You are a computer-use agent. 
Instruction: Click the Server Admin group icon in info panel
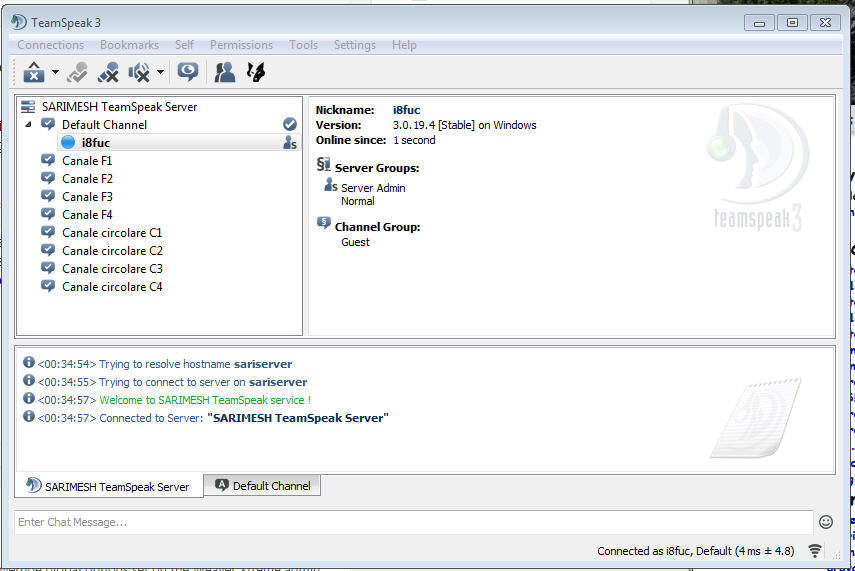point(330,185)
